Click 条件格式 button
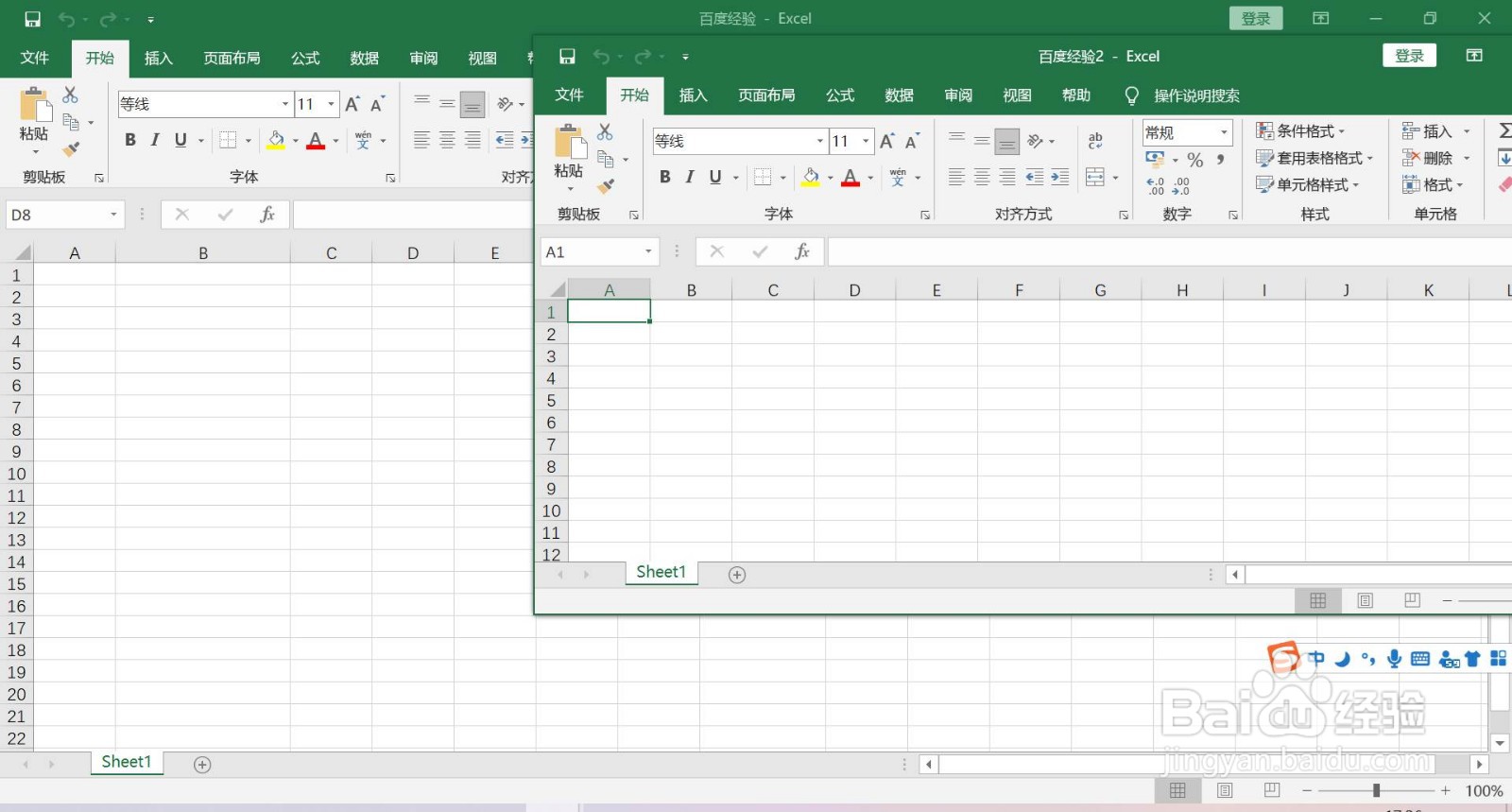Screen dimensions: 1512x812 pyautogui.click(x=1300, y=131)
